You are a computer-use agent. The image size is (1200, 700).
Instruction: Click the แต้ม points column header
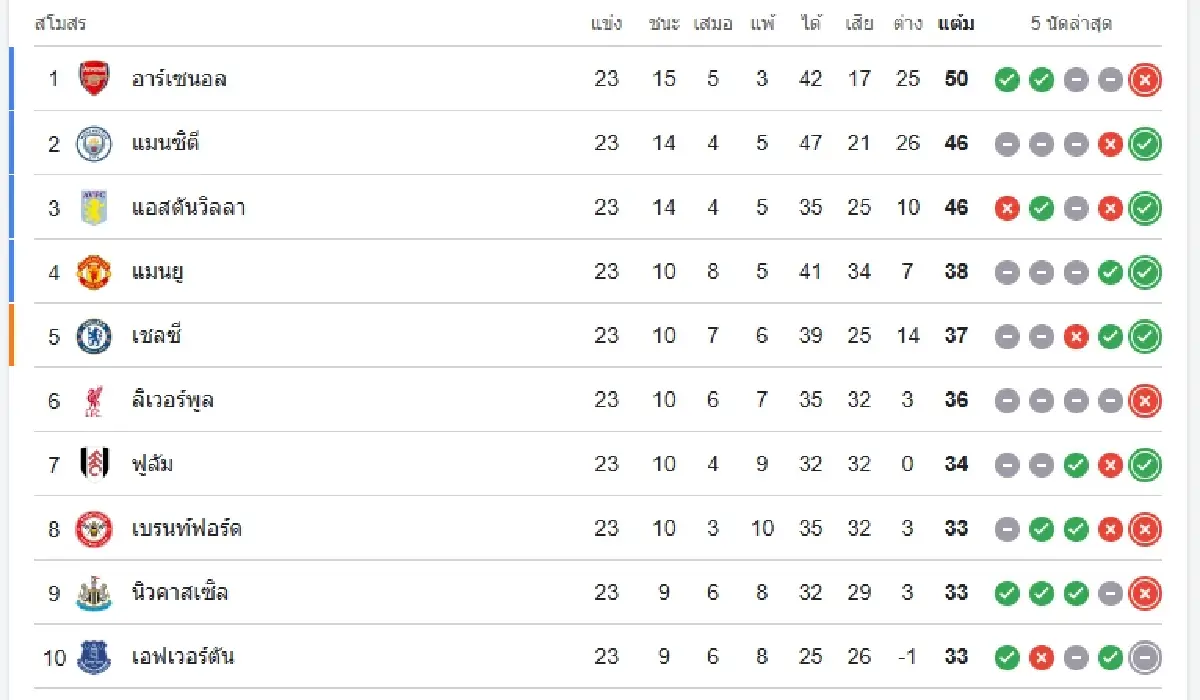956,24
